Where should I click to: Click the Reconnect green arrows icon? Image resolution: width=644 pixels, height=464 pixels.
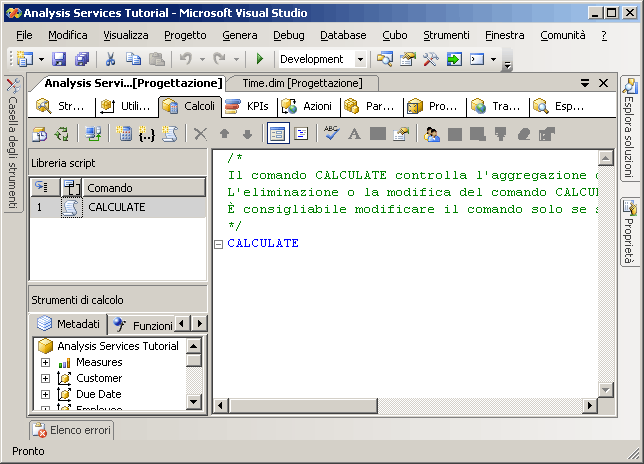coord(62,134)
